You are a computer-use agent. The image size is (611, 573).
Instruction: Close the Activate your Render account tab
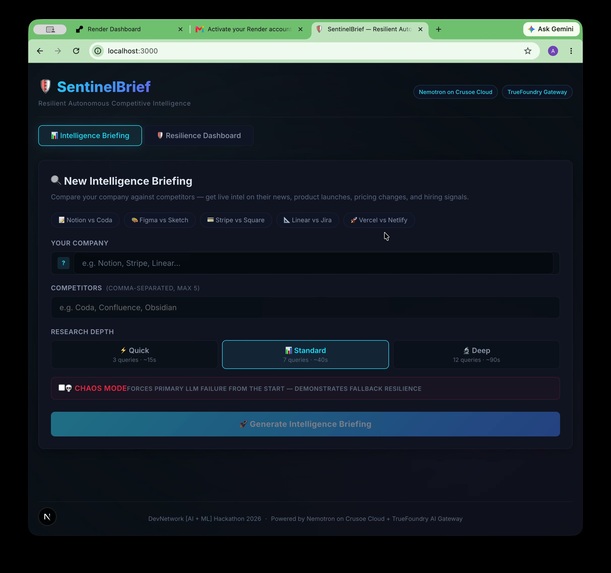pos(300,29)
